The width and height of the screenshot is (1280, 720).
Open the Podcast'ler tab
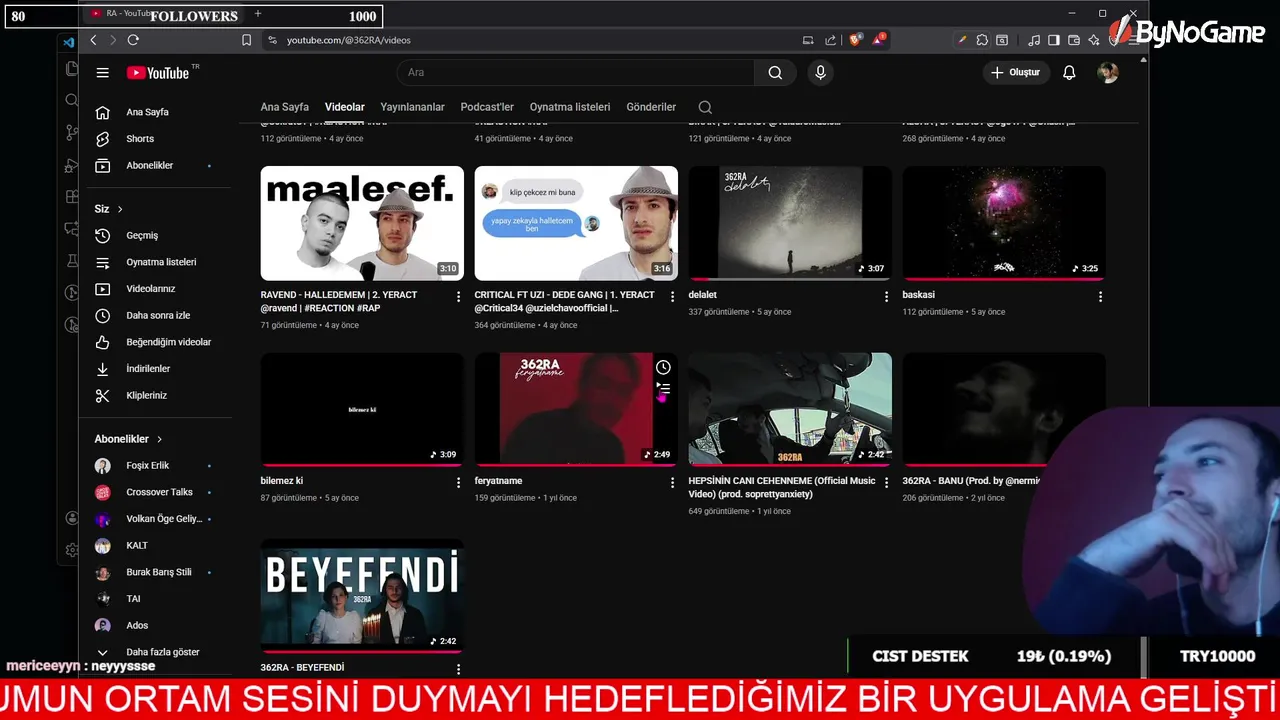point(487,107)
